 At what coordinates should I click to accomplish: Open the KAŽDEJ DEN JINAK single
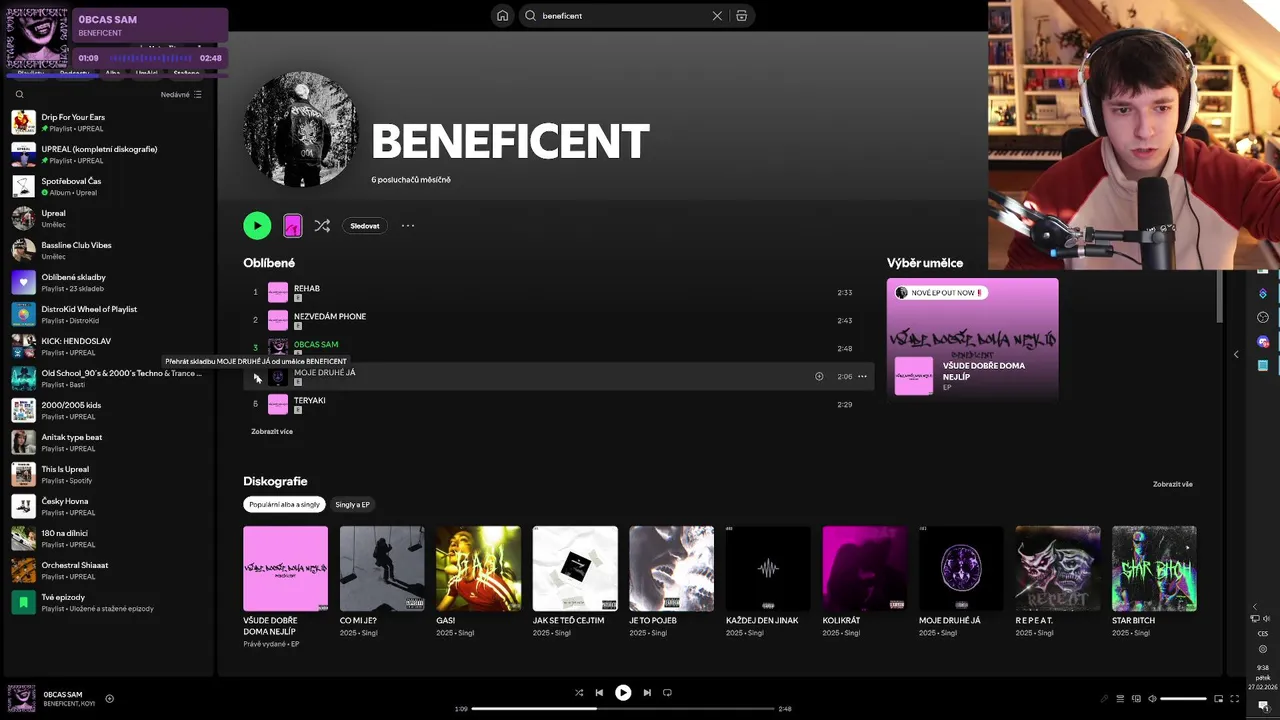768,569
